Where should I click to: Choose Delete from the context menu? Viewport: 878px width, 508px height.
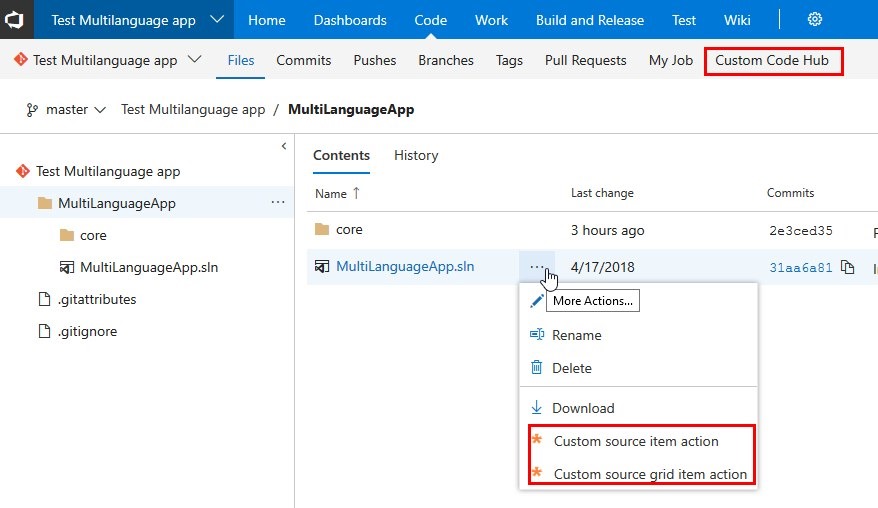click(x=571, y=368)
